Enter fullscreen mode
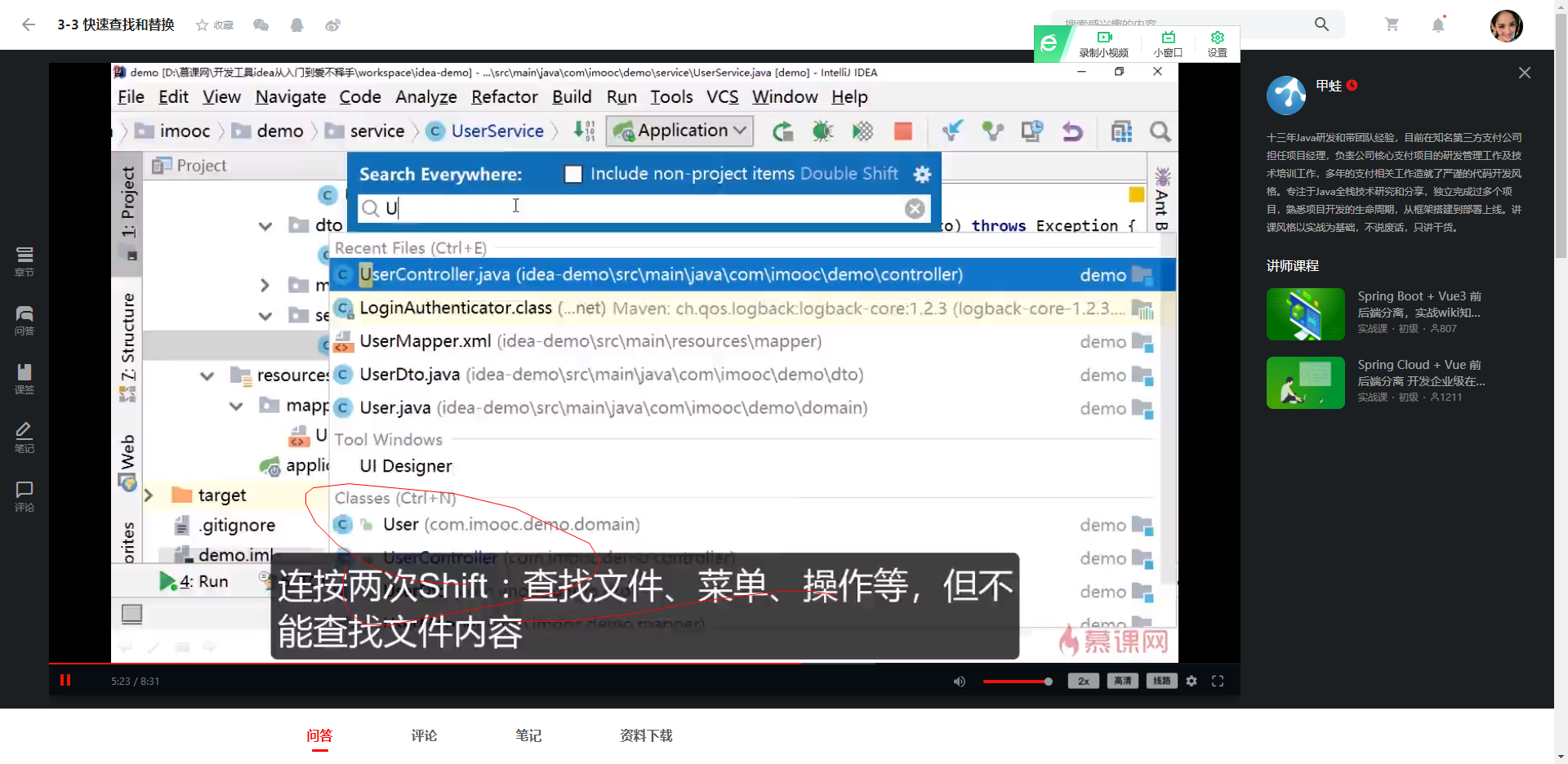 (1218, 681)
